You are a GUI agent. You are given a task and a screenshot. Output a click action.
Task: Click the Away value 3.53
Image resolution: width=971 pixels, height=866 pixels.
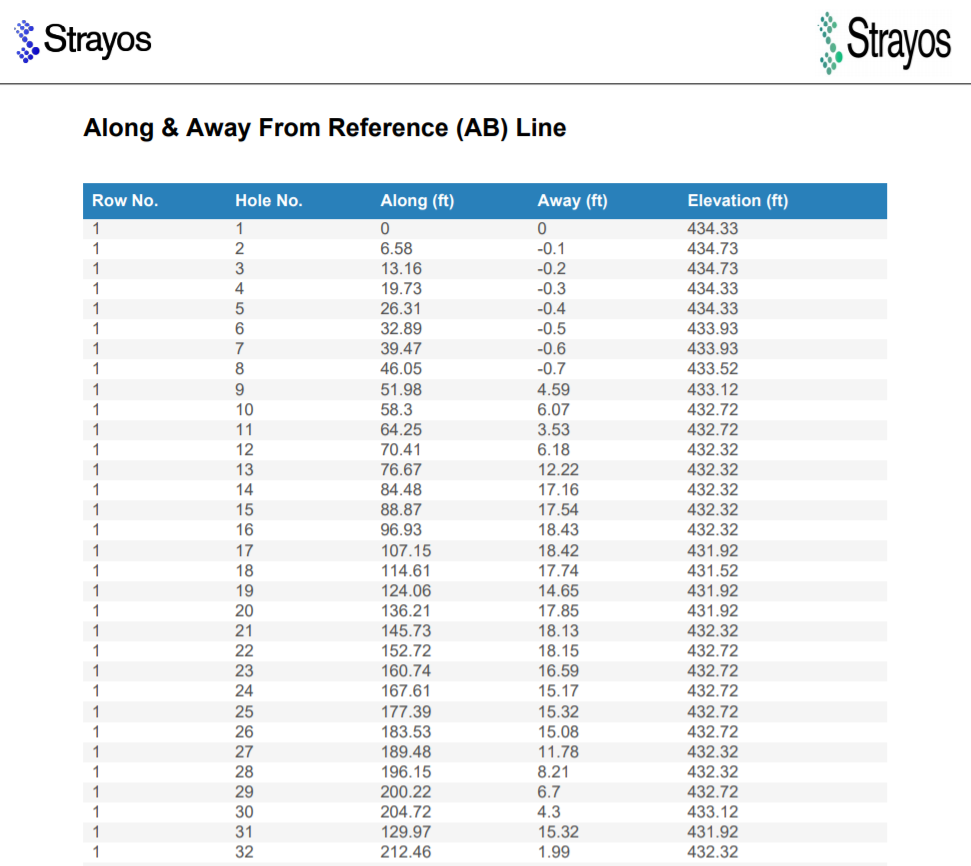pos(554,430)
